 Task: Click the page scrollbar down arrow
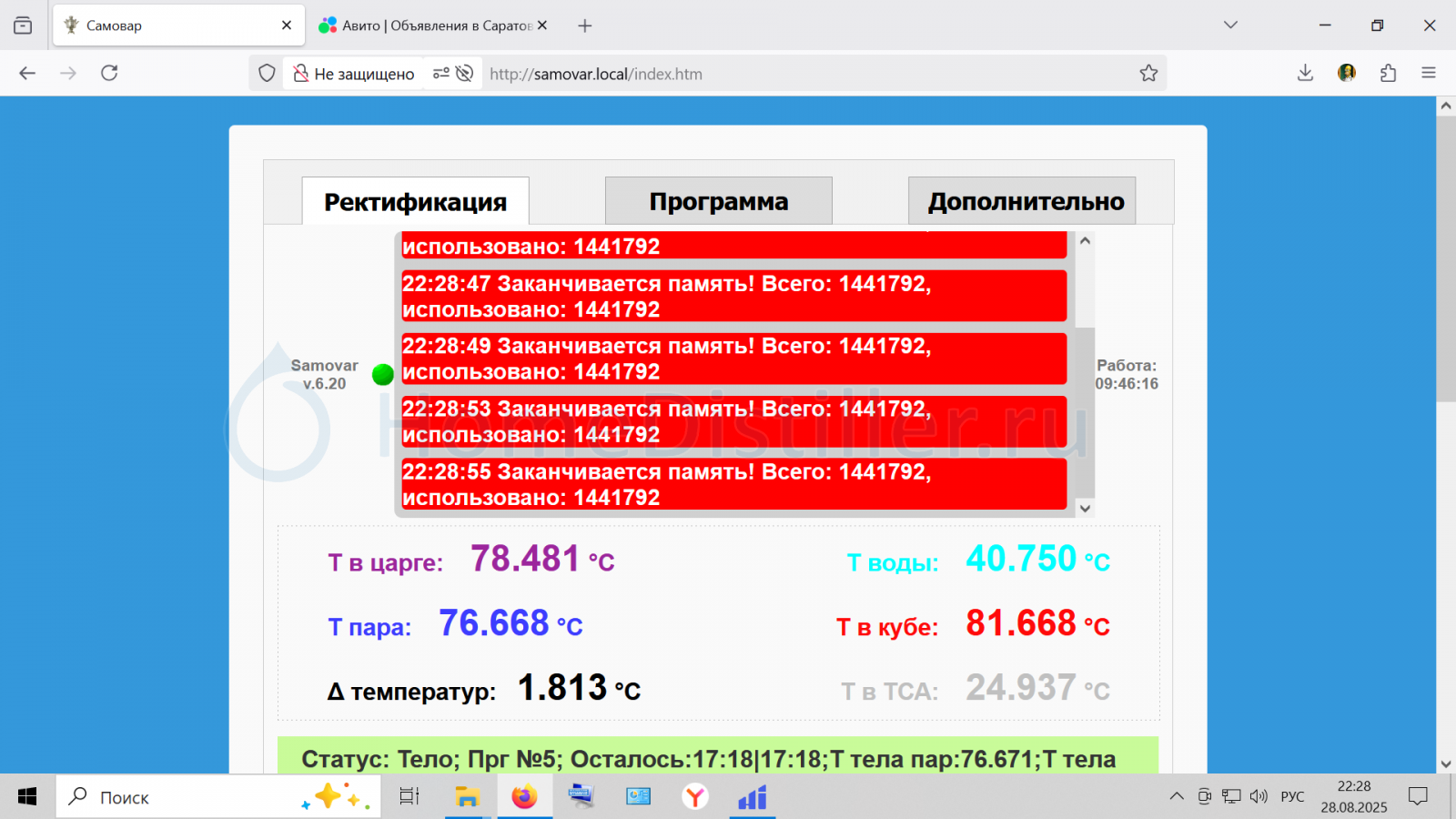click(1445, 763)
